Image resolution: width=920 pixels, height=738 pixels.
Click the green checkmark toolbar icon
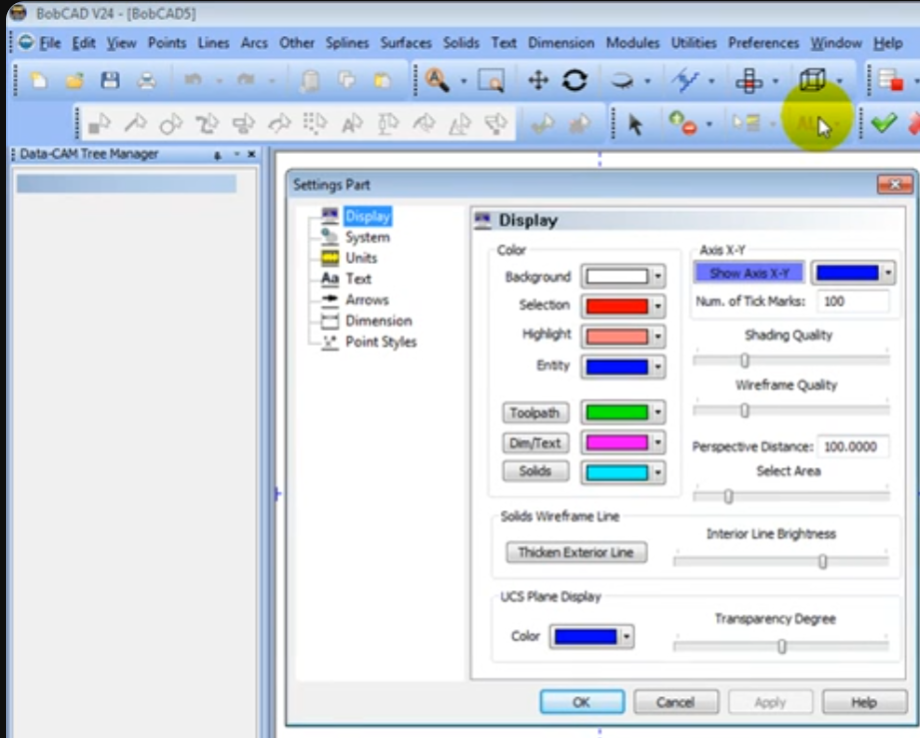pos(882,124)
